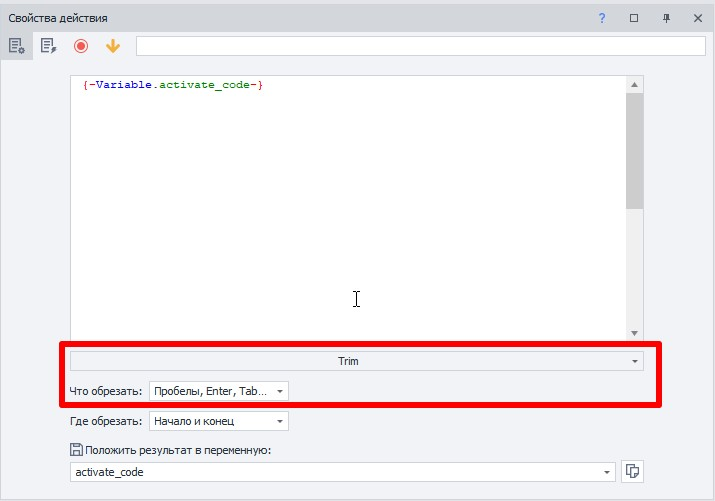
Task: Open the action properties settings tab icon
Action: pos(16,46)
